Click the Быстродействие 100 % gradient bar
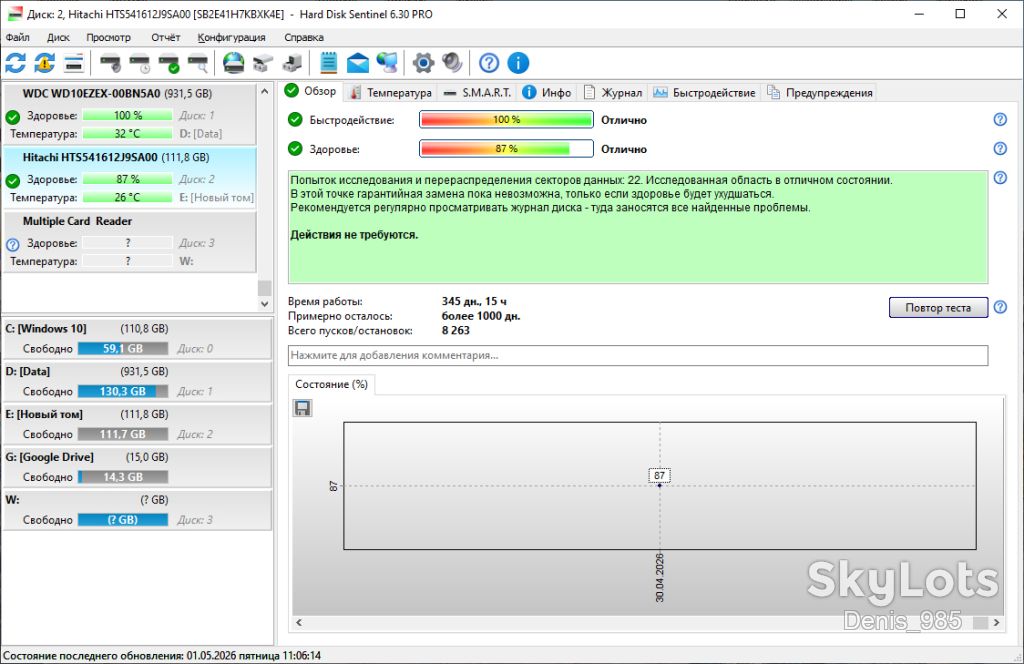This screenshot has width=1024, height=664. click(506, 119)
